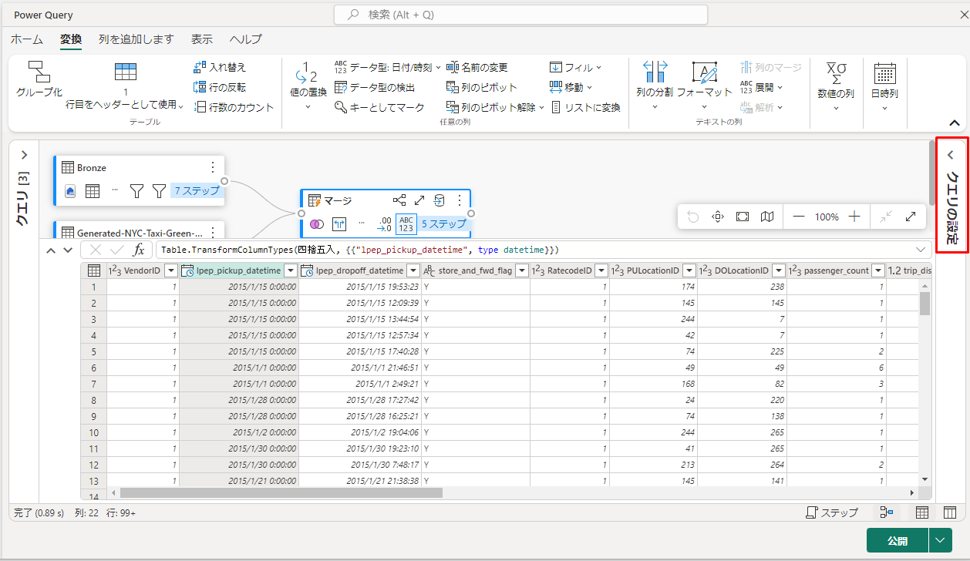Click the share icon on マージ query
The width and height of the screenshot is (970, 561).
(x=399, y=201)
